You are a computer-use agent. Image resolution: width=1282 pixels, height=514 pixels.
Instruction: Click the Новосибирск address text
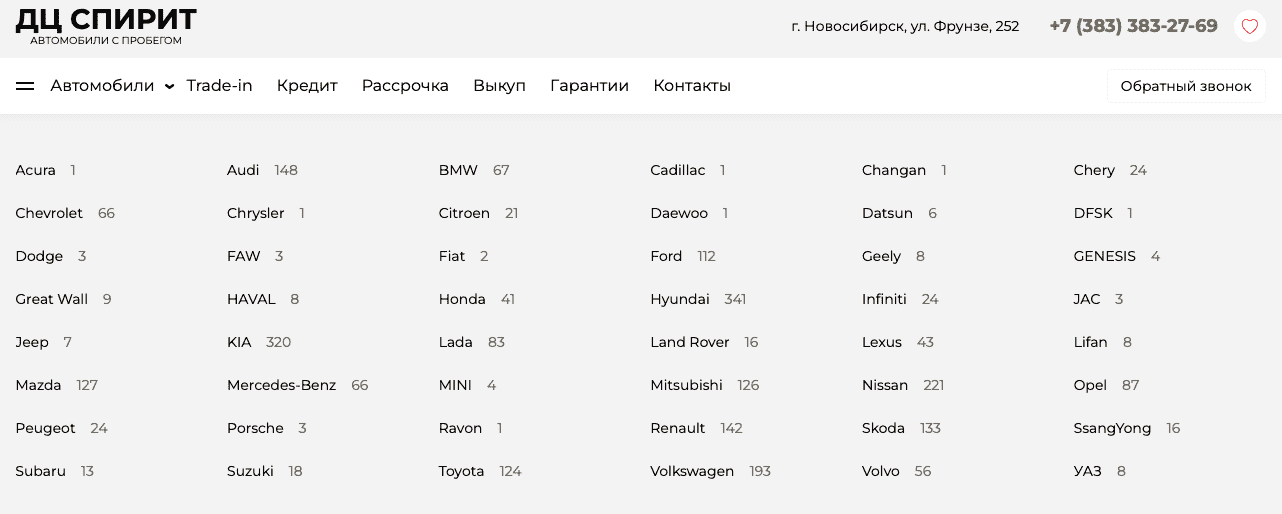[x=905, y=26]
